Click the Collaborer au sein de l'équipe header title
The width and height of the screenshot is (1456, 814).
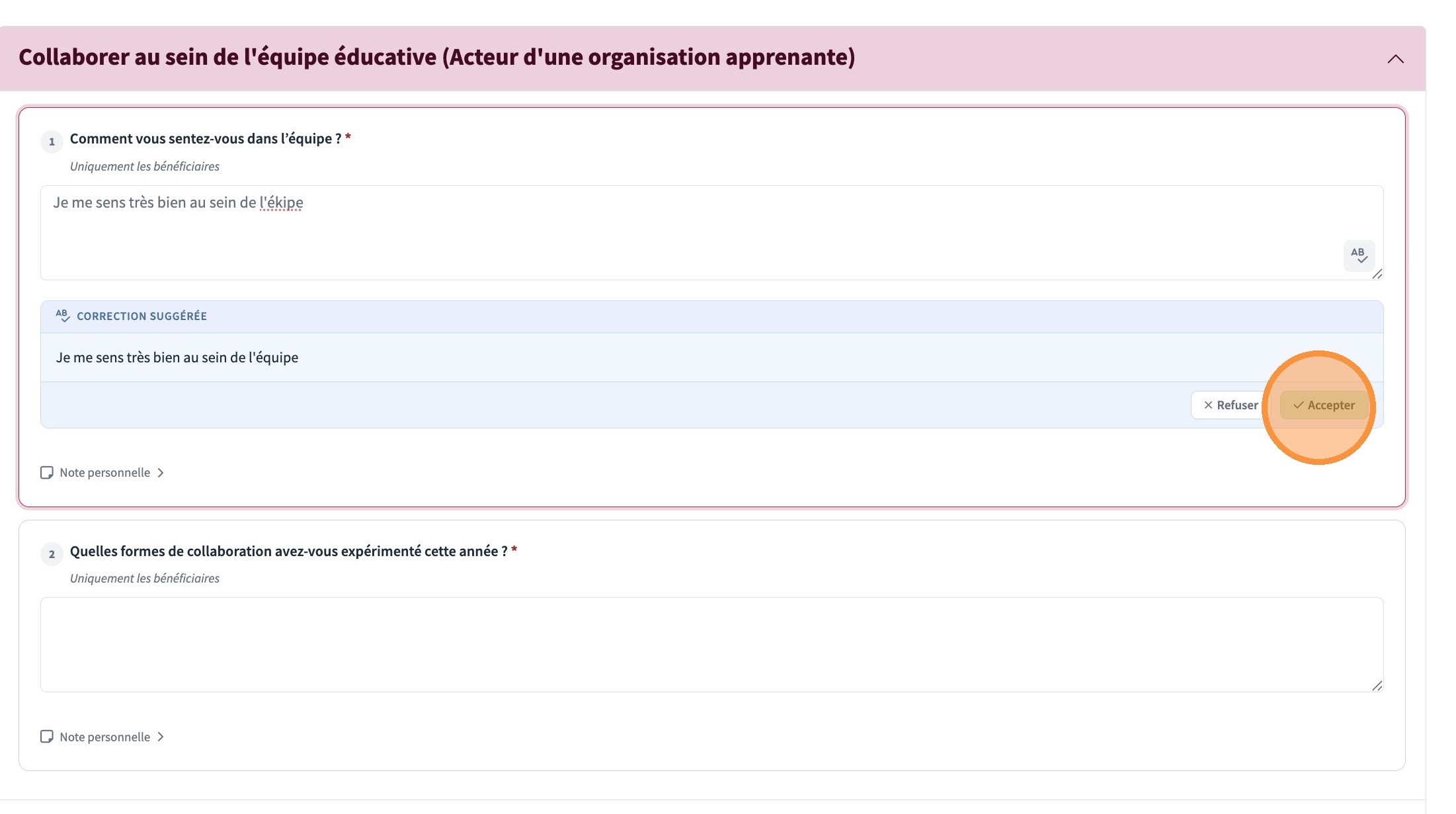coord(436,58)
